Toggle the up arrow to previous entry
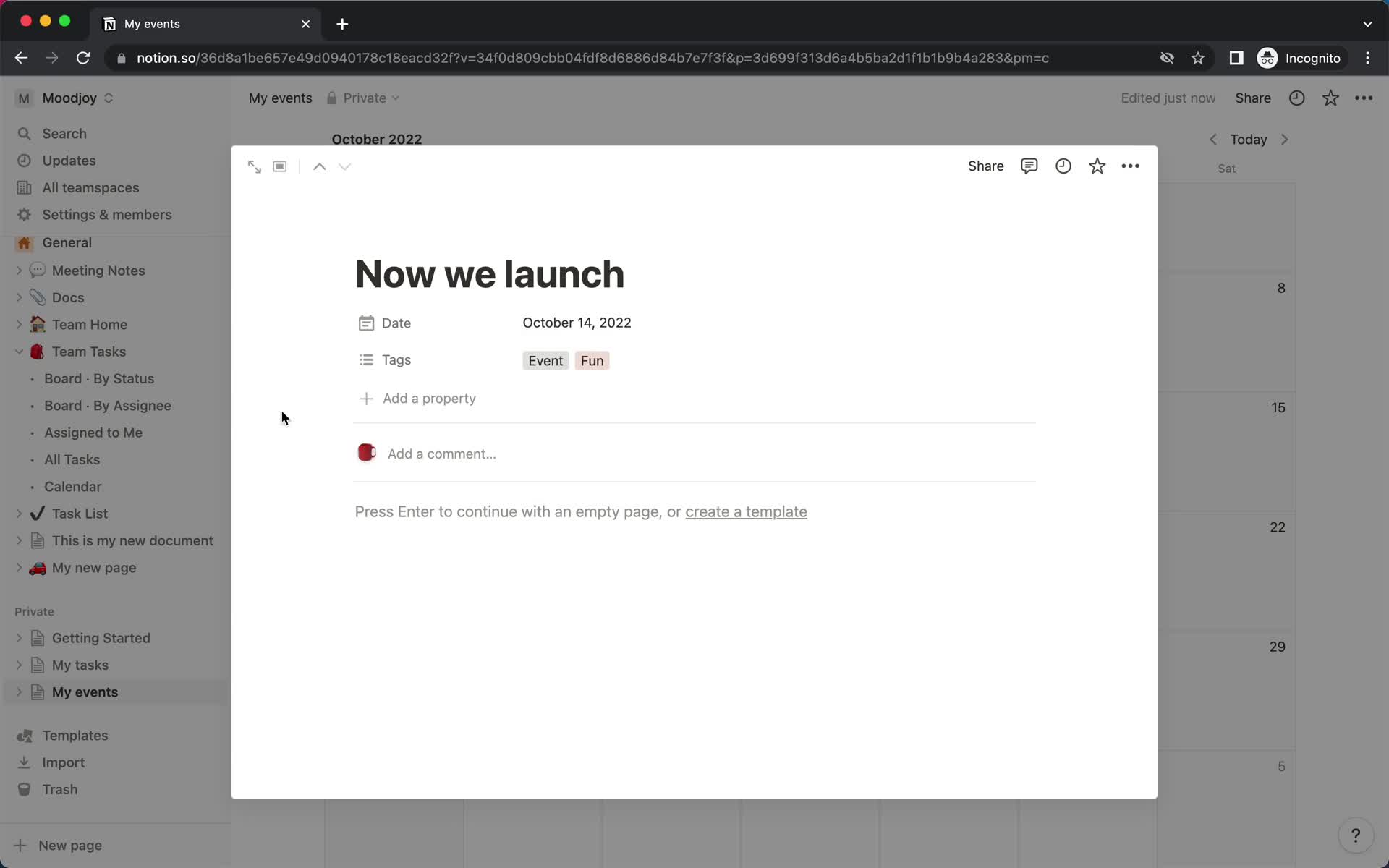This screenshot has height=868, width=1389. pyautogui.click(x=319, y=165)
